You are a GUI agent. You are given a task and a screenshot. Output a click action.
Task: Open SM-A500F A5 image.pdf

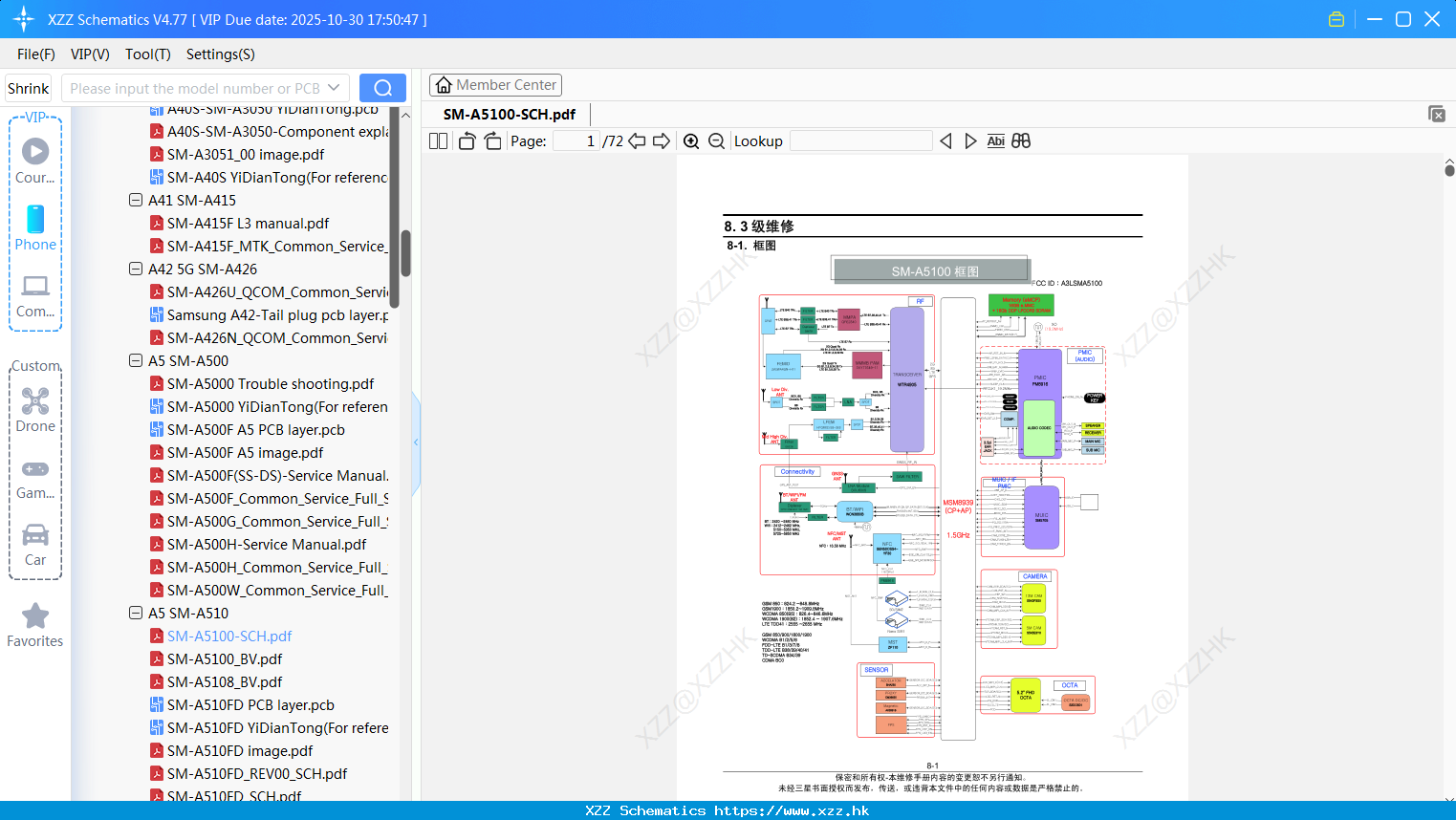click(245, 452)
